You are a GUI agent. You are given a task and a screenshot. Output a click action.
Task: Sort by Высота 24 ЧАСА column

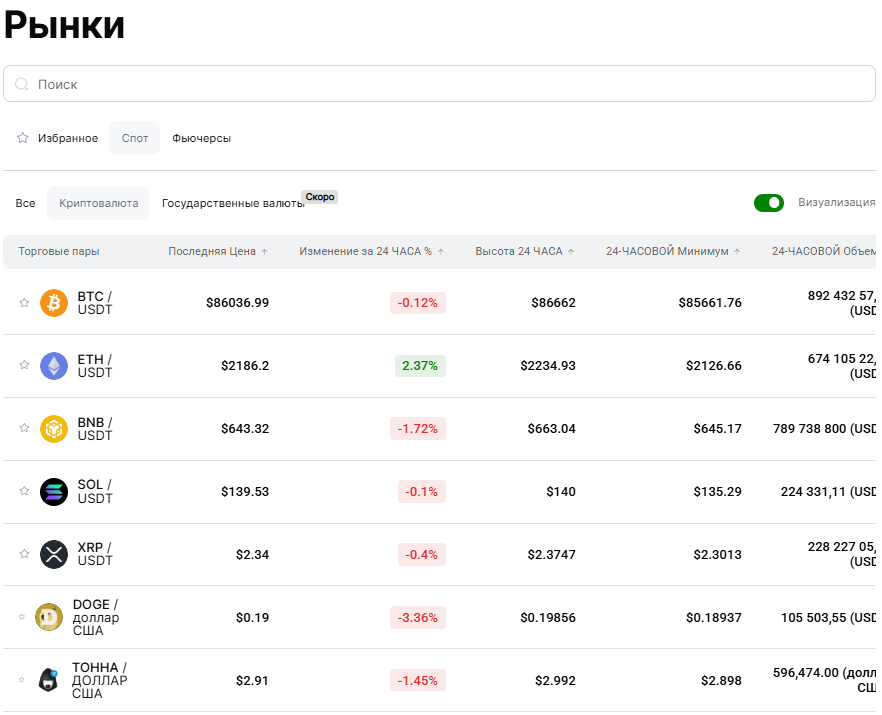(x=525, y=252)
